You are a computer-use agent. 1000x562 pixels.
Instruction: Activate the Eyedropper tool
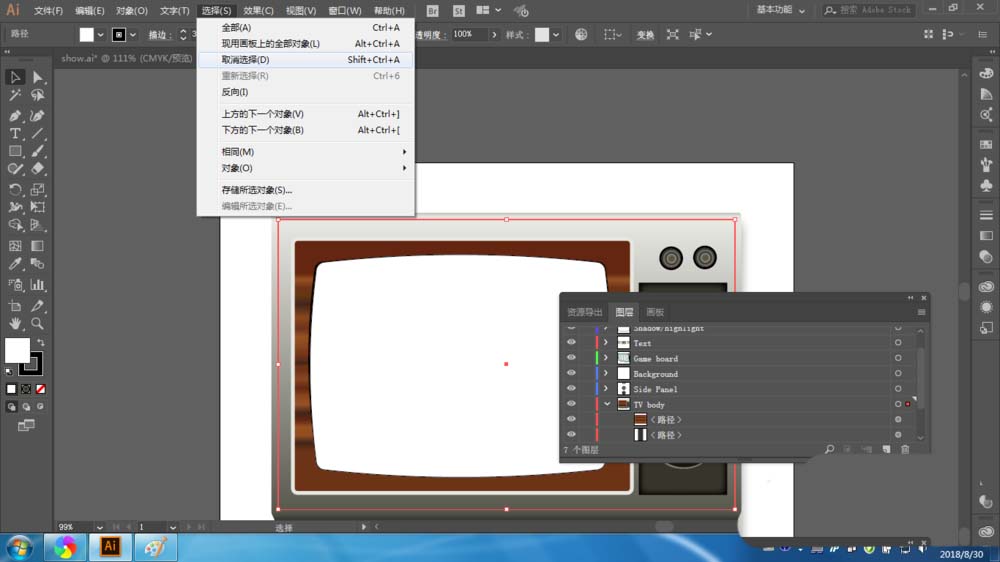pyautogui.click(x=15, y=264)
